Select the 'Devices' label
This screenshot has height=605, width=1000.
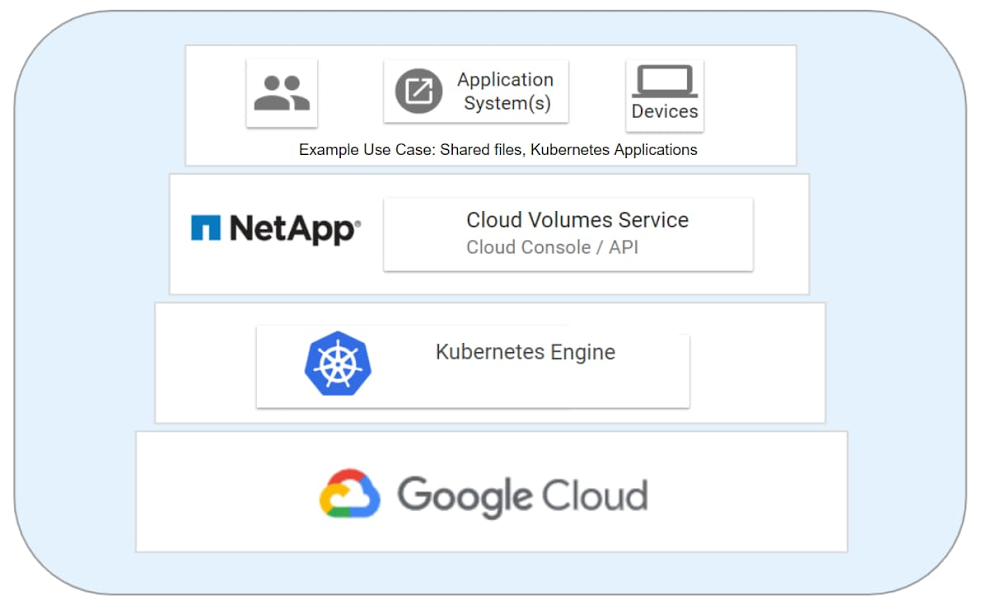pyautogui.click(x=665, y=112)
